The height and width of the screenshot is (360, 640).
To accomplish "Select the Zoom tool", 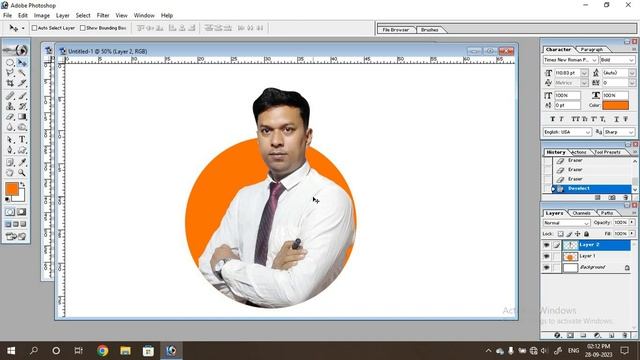I will click(x=22, y=173).
